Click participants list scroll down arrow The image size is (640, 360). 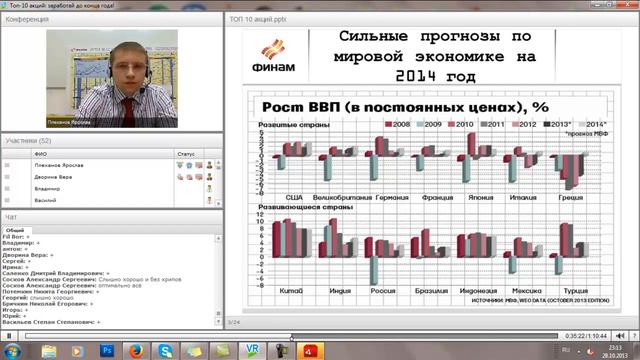[218, 203]
